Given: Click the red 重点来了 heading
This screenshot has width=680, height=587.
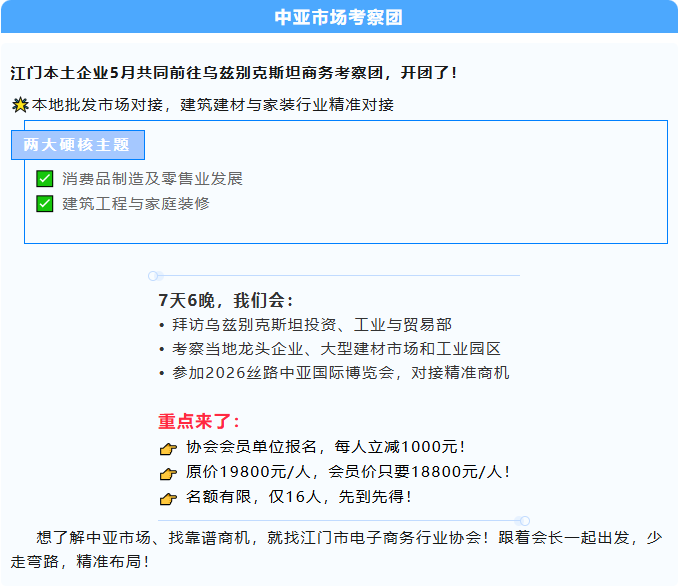Looking at the screenshot, I should point(199,421).
